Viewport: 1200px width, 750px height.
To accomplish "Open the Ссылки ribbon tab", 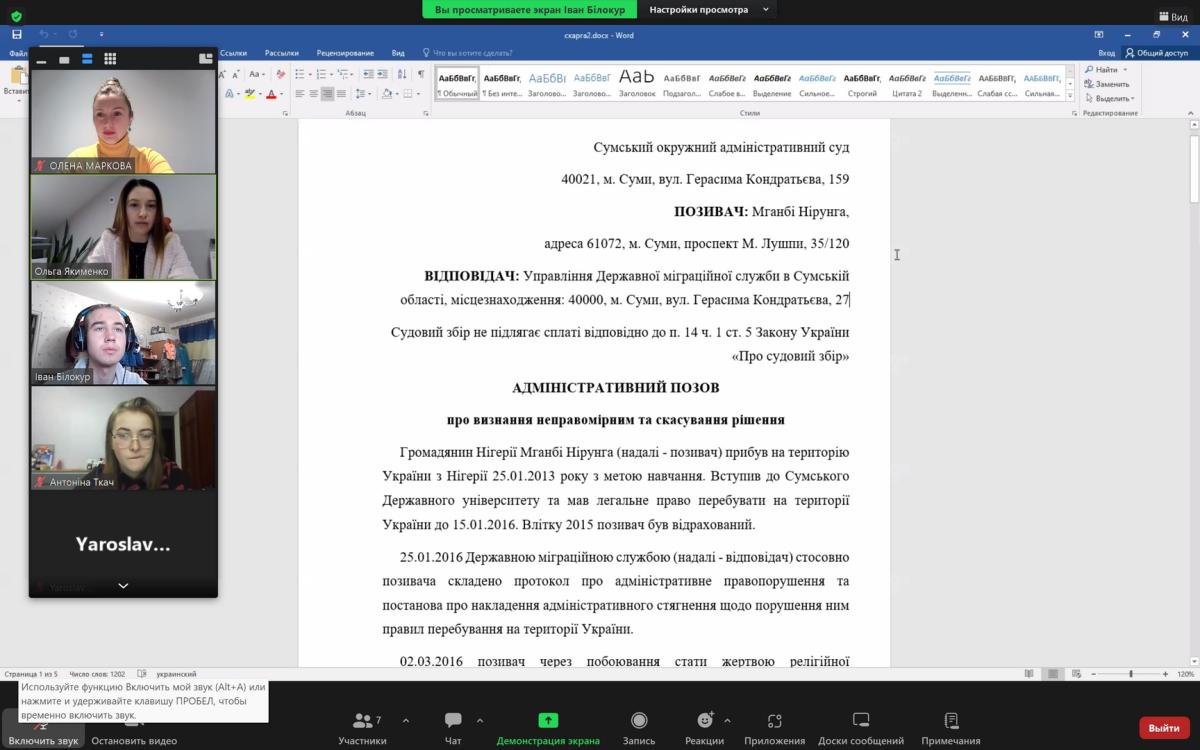I will (233, 53).
